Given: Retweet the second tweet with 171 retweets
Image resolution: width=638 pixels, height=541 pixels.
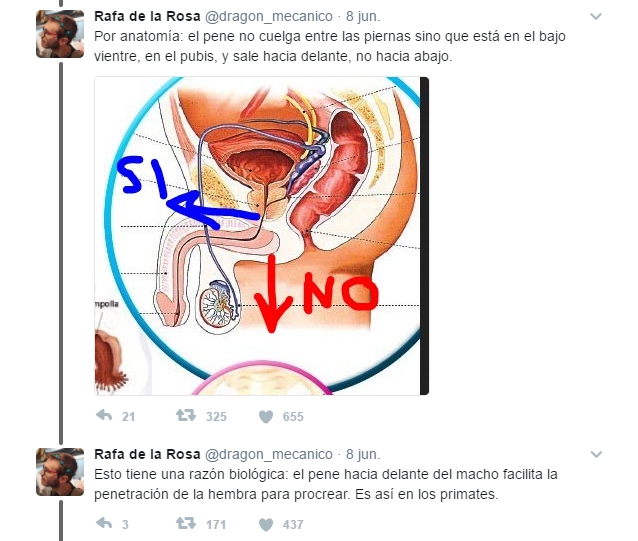Looking at the screenshot, I should [186, 524].
